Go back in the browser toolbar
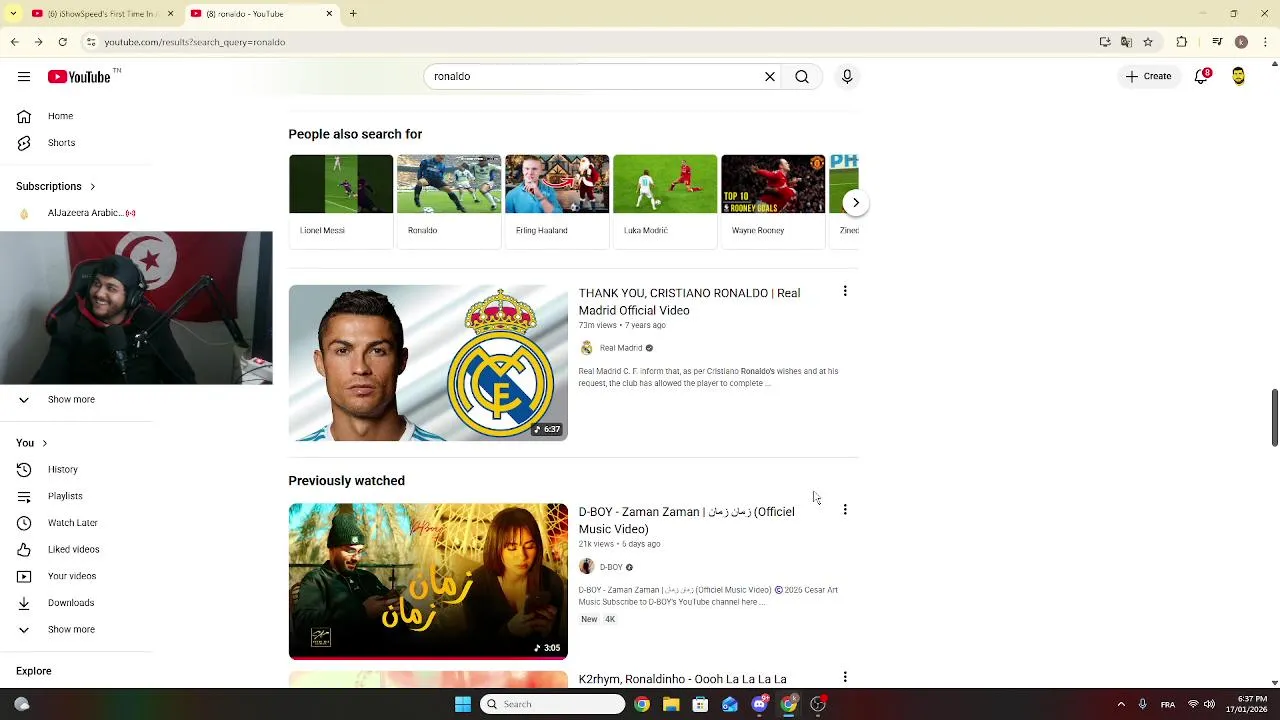The image size is (1280, 720). [14, 42]
